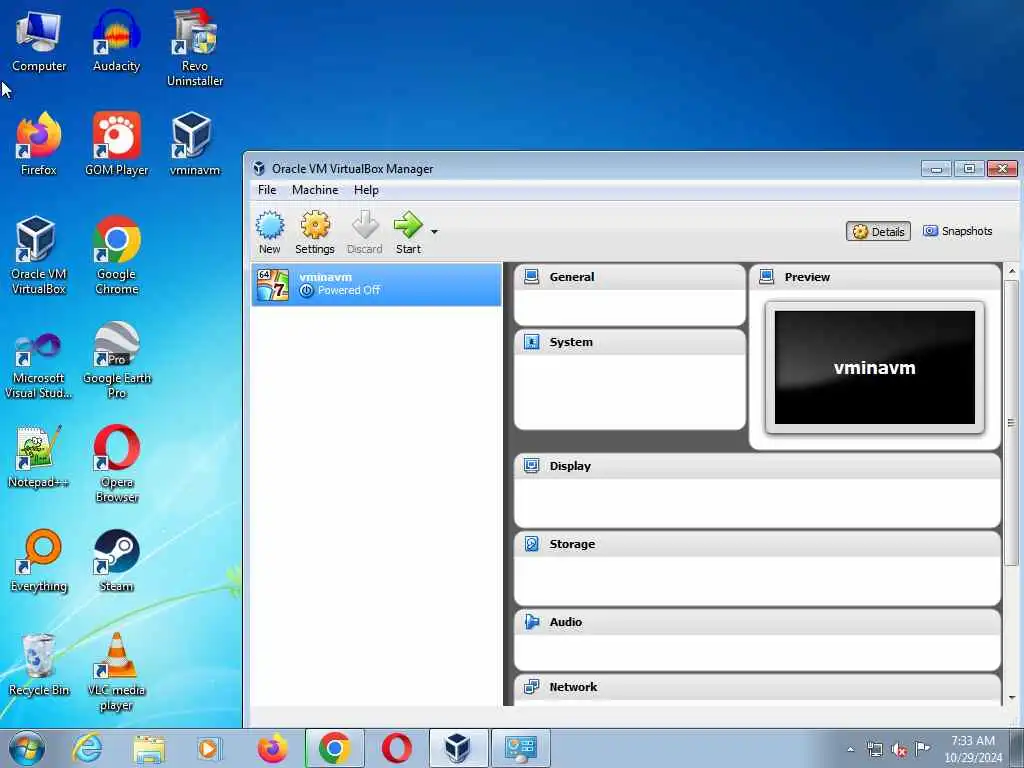Select the Oracle VM VirtualBox desktop shortcut
Screen dimensions: 1024x768
39,256
